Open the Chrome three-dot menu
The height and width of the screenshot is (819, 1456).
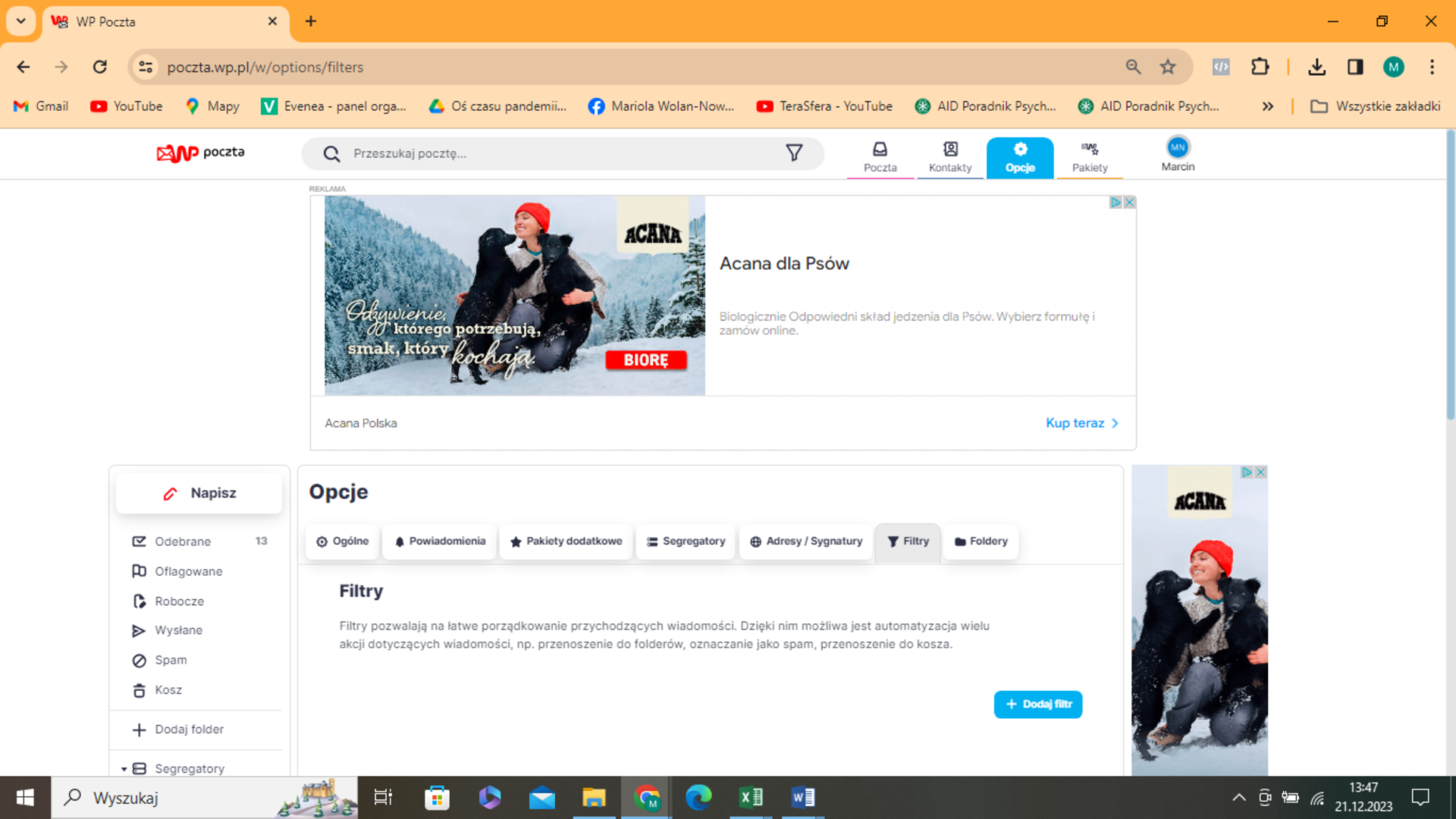coord(1432,67)
